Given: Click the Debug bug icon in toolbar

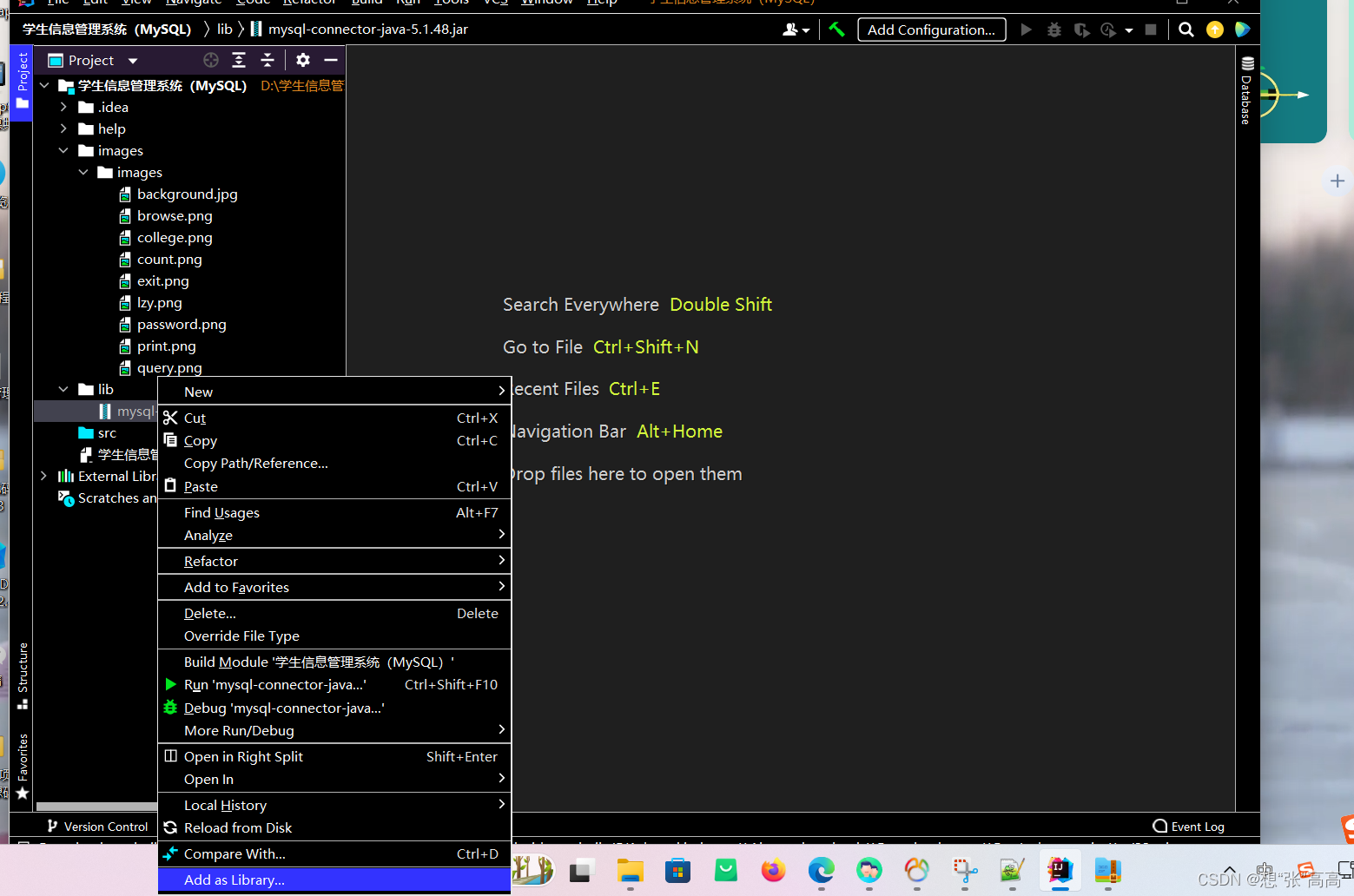Looking at the screenshot, I should [1054, 30].
